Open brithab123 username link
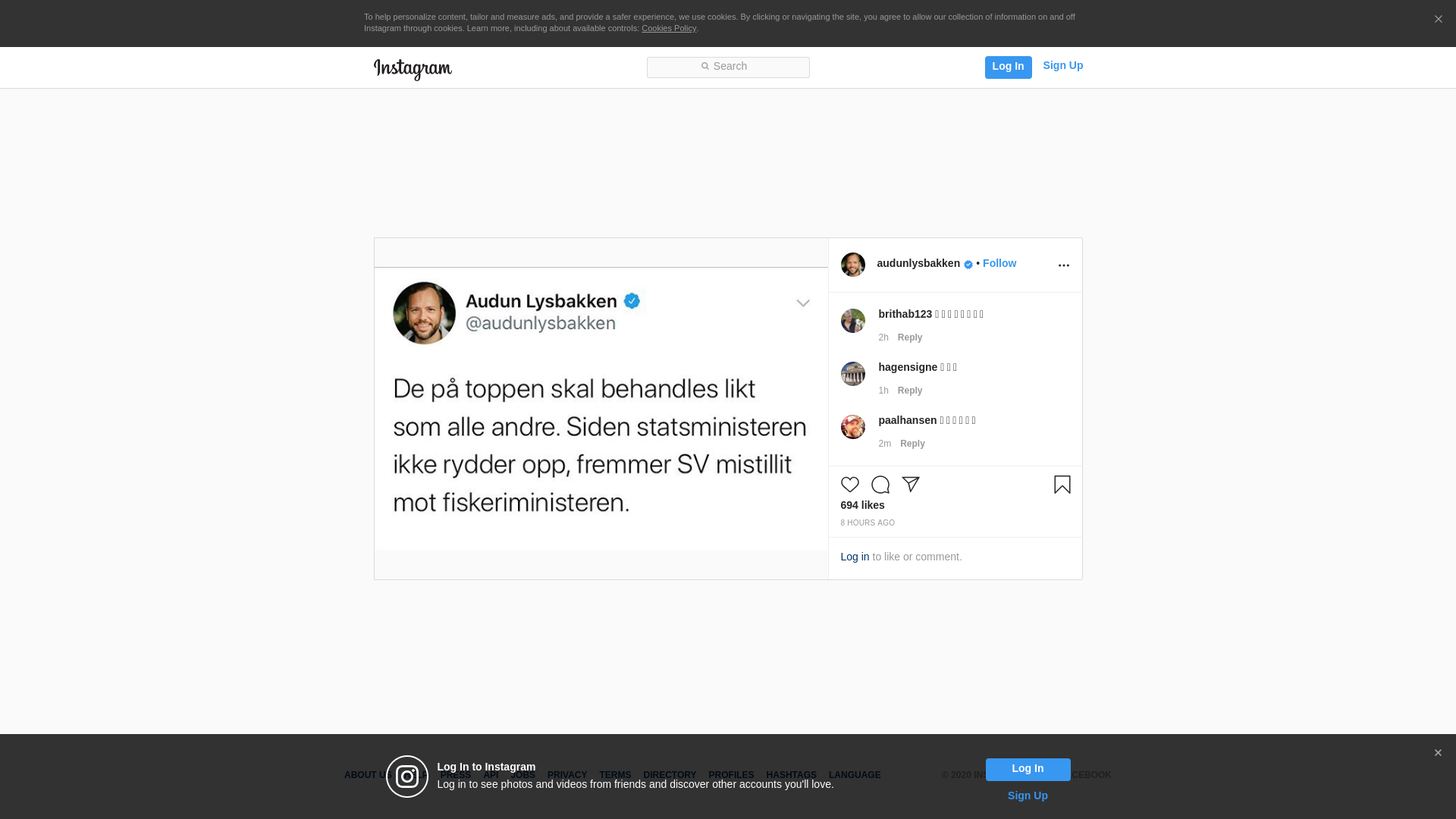 pyautogui.click(x=905, y=315)
